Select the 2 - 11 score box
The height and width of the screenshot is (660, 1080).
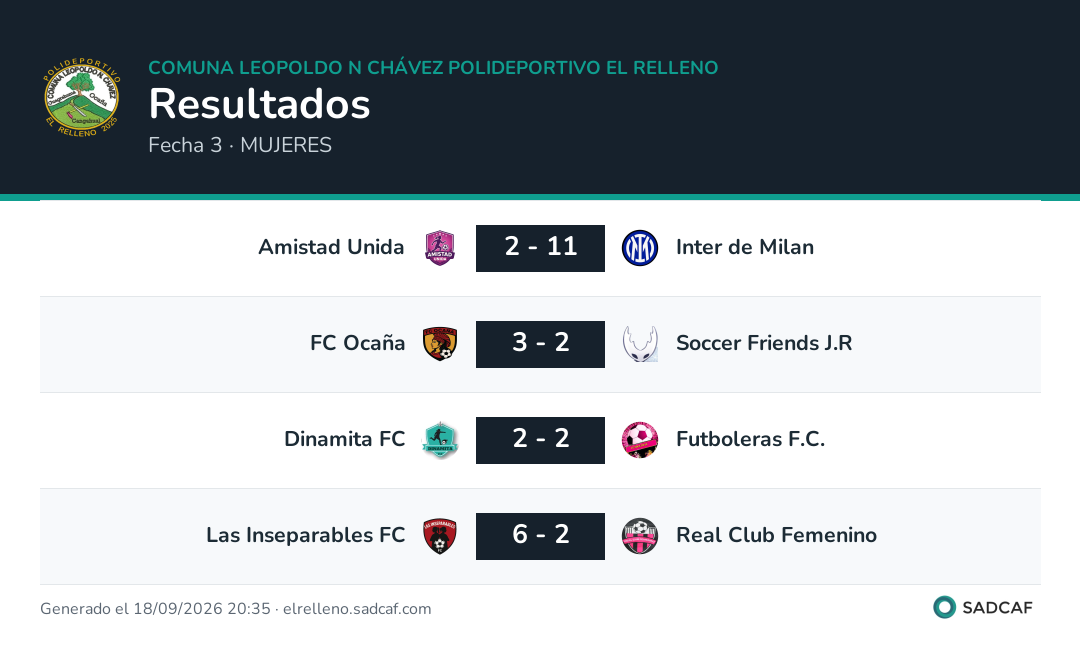541,248
